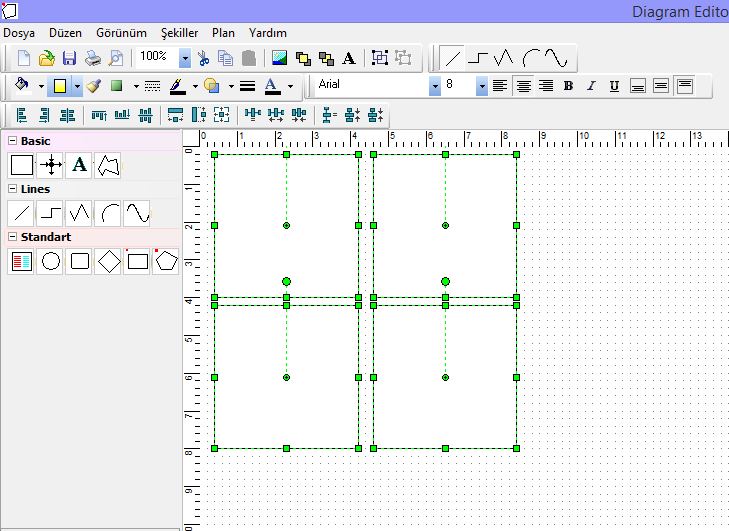Click the New document icon
Screen dimensions: 729x531
(x=24, y=58)
